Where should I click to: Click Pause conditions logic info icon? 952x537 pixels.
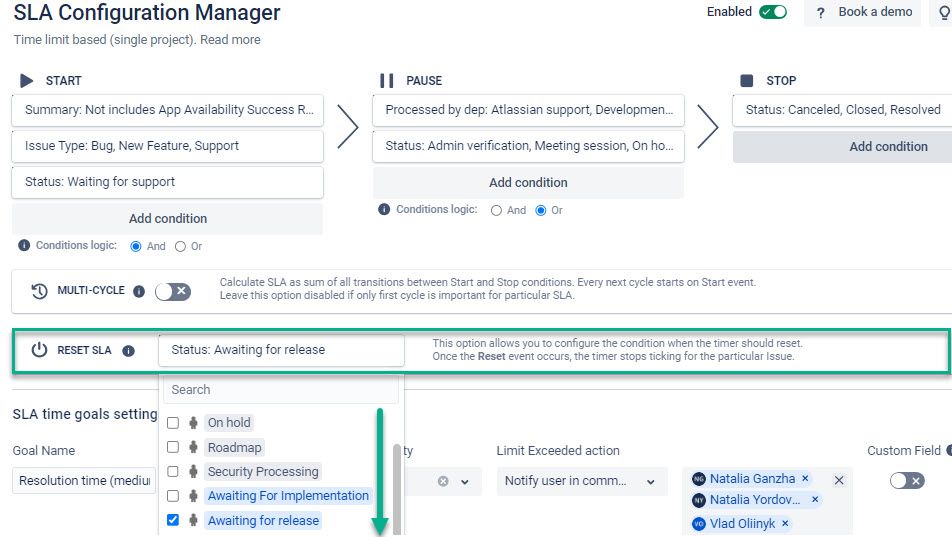(x=384, y=210)
